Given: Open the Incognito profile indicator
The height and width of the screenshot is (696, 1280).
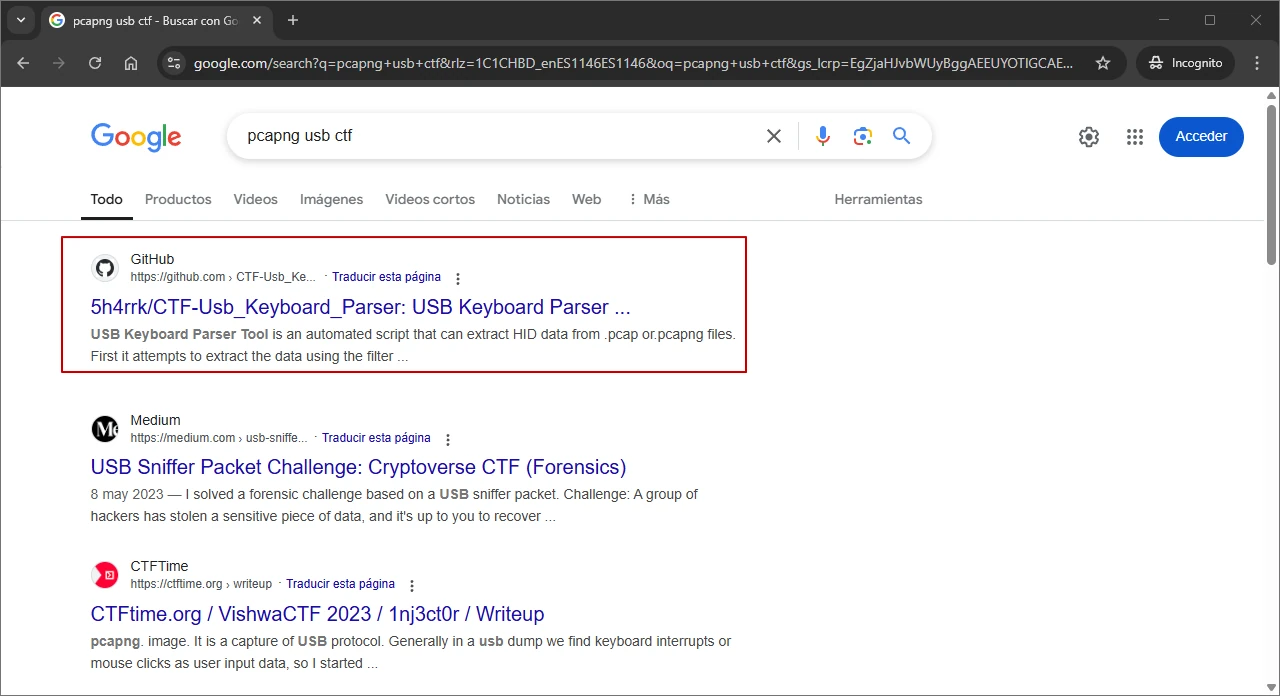Looking at the screenshot, I should point(1186,63).
